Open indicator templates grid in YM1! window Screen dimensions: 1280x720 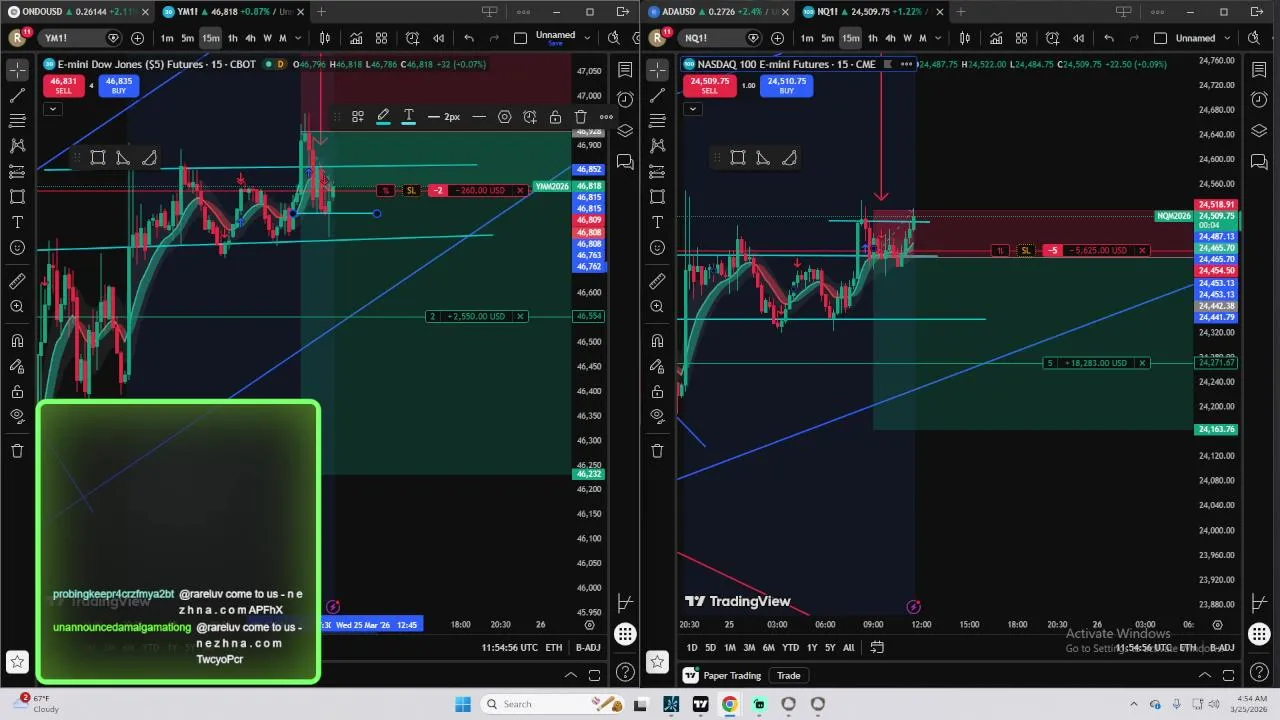(381, 38)
